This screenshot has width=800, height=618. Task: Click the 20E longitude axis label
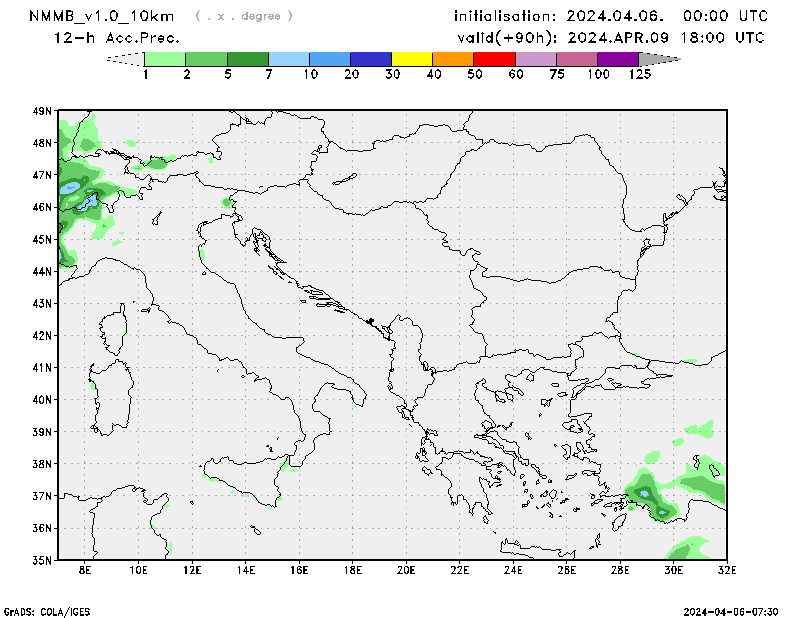coord(406,571)
